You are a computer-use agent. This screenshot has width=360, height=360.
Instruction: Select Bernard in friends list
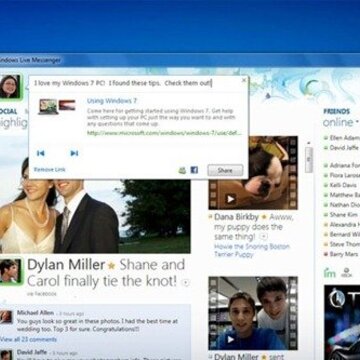tap(343, 234)
